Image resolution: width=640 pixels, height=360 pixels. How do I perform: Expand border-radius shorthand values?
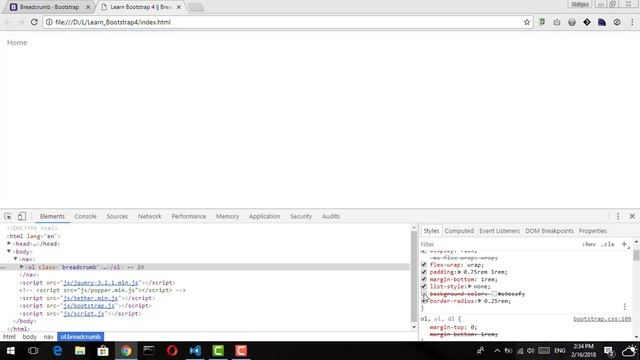[480, 301]
